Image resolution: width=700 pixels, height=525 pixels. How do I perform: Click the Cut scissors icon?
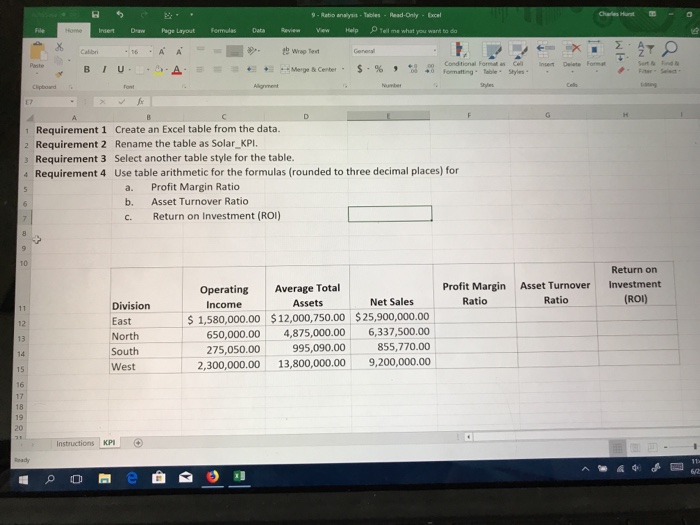[59, 46]
